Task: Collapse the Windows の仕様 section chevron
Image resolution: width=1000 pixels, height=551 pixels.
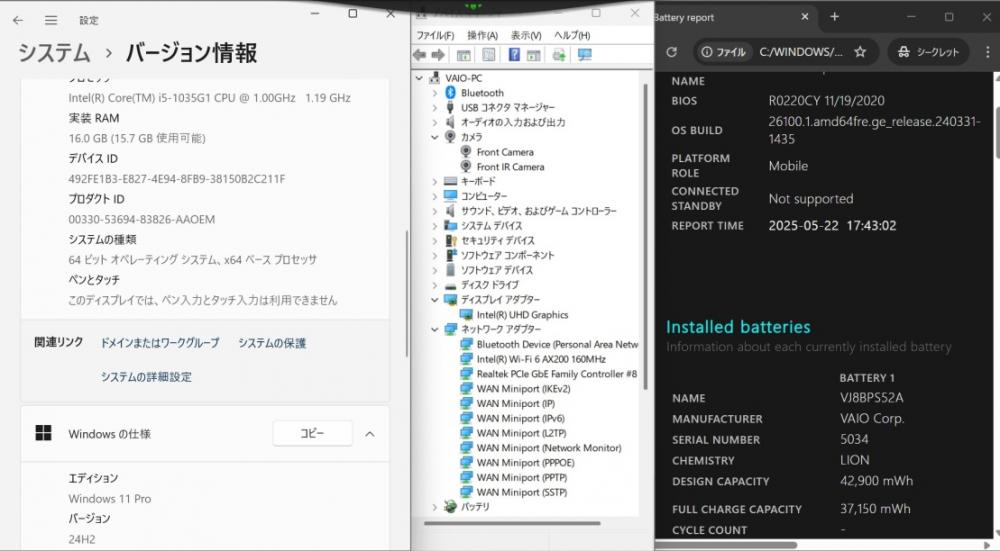Action: [x=370, y=434]
